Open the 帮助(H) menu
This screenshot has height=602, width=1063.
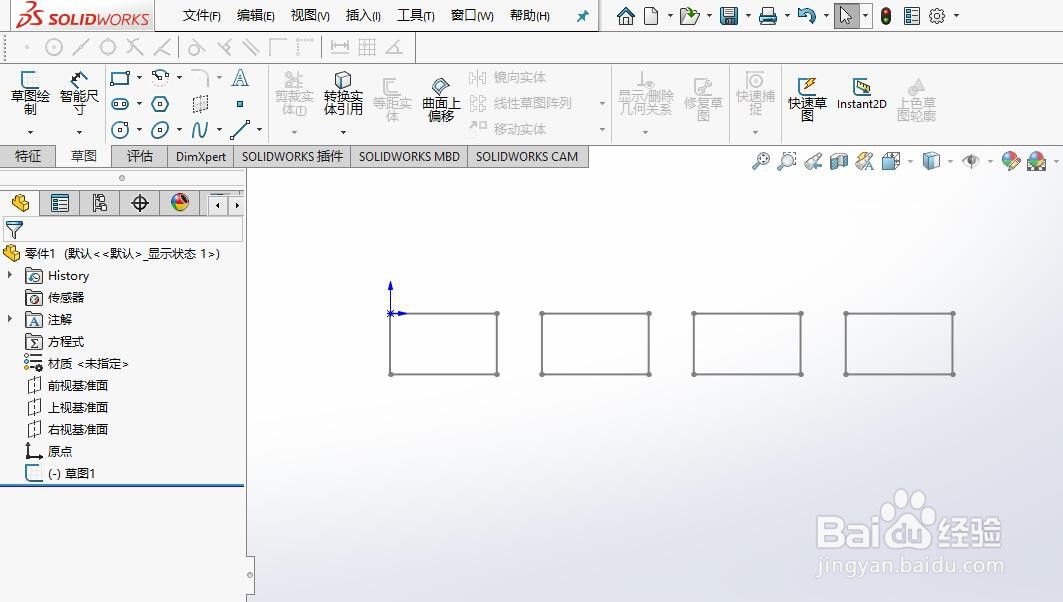coord(529,16)
